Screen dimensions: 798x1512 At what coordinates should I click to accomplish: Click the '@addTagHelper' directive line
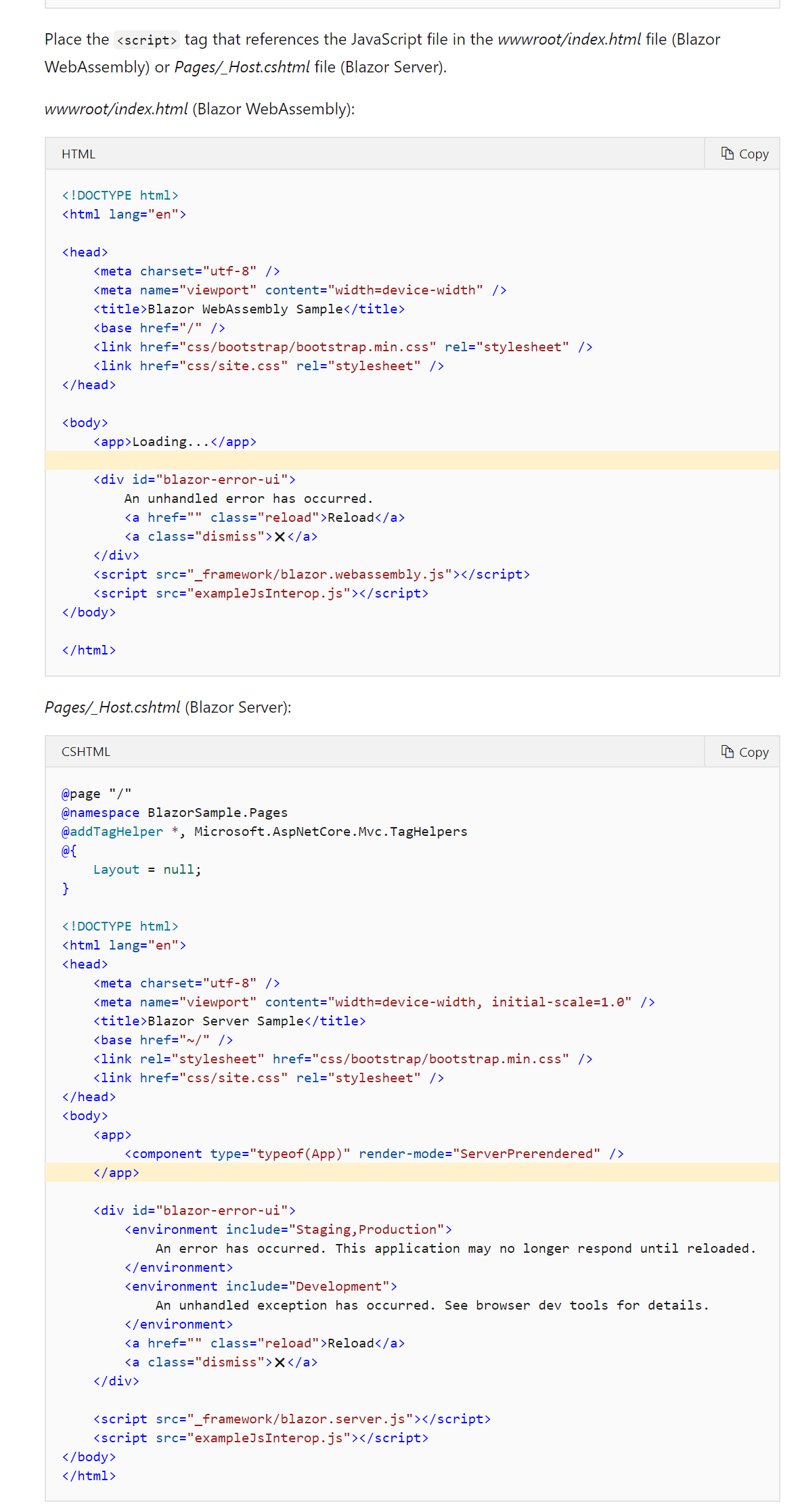(x=265, y=832)
